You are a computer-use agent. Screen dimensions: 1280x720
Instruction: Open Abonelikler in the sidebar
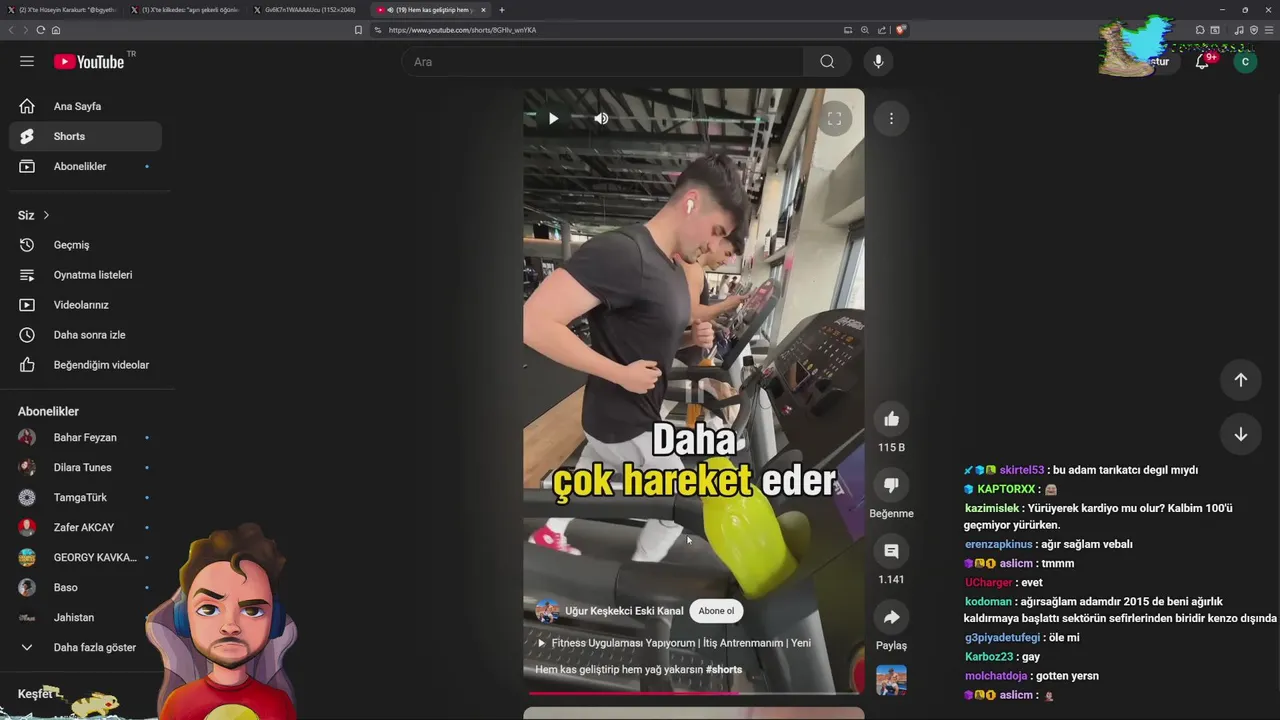(85, 166)
